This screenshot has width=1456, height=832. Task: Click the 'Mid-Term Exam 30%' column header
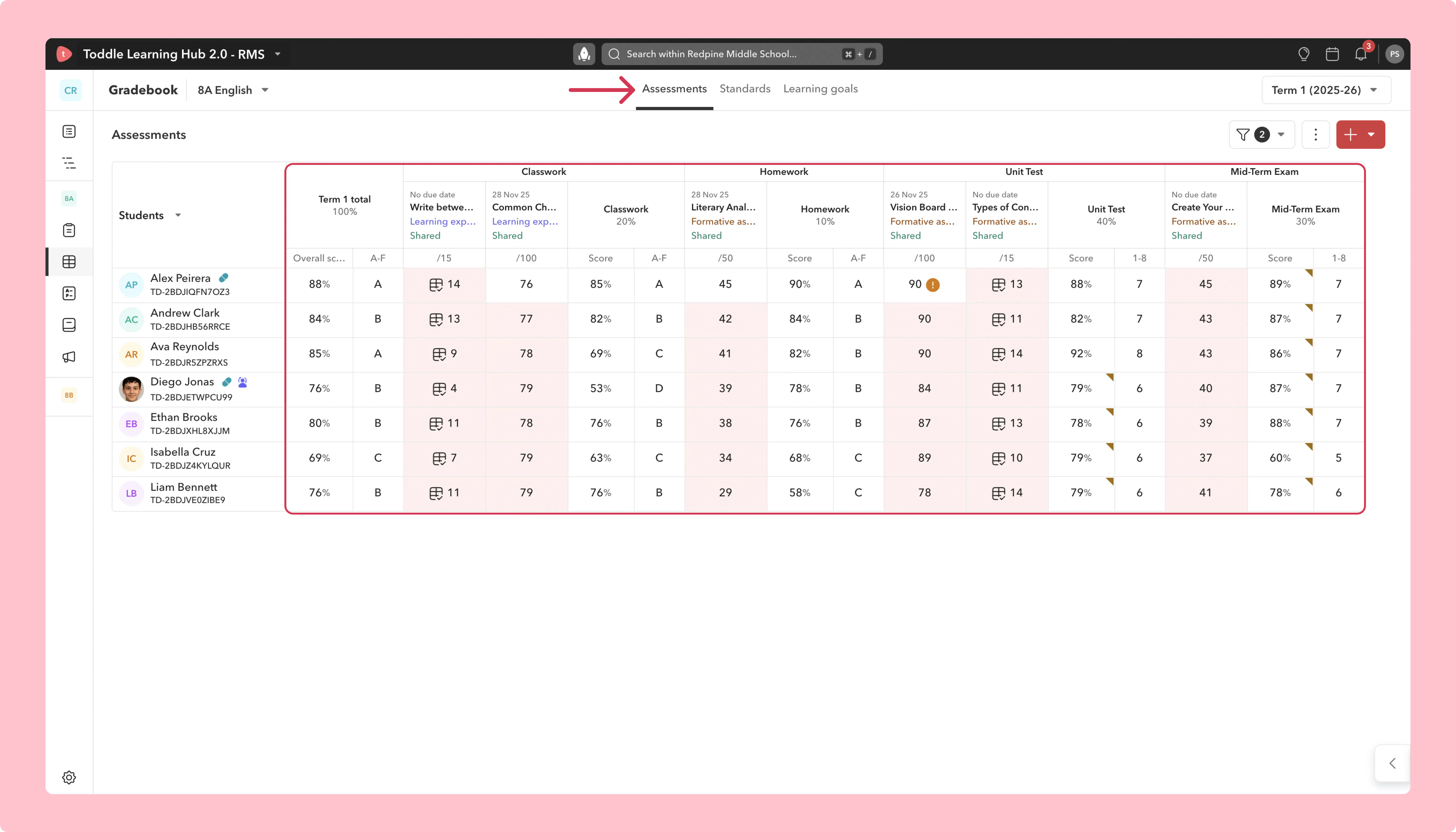[x=1305, y=215]
